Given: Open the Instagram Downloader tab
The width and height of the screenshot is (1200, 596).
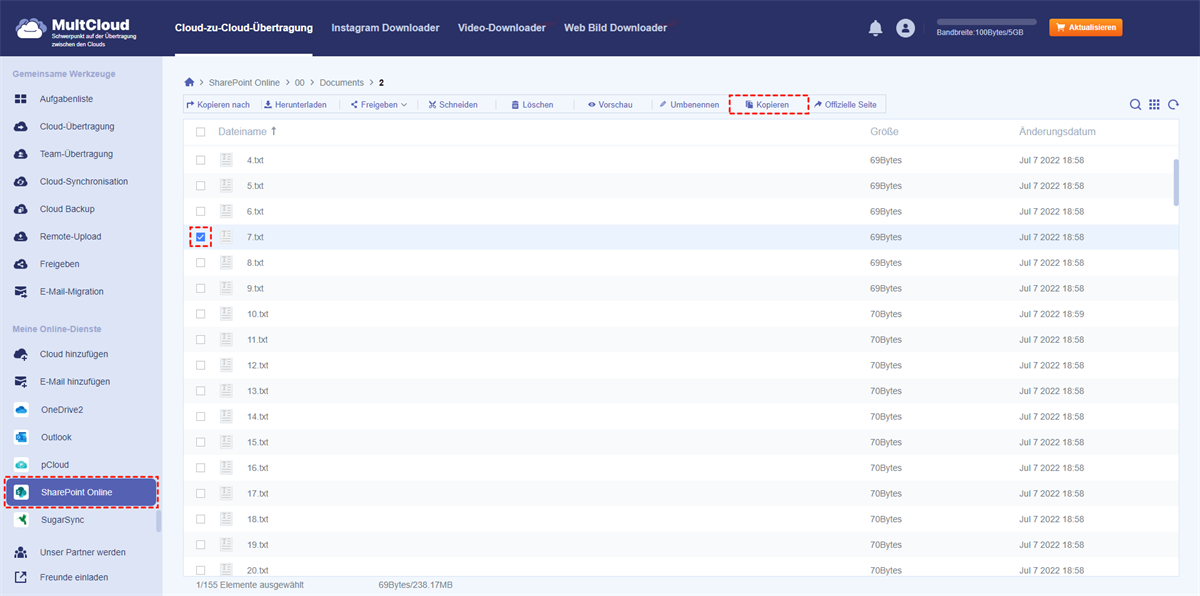Looking at the screenshot, I should pyautogui.click(x=385, y=28).
